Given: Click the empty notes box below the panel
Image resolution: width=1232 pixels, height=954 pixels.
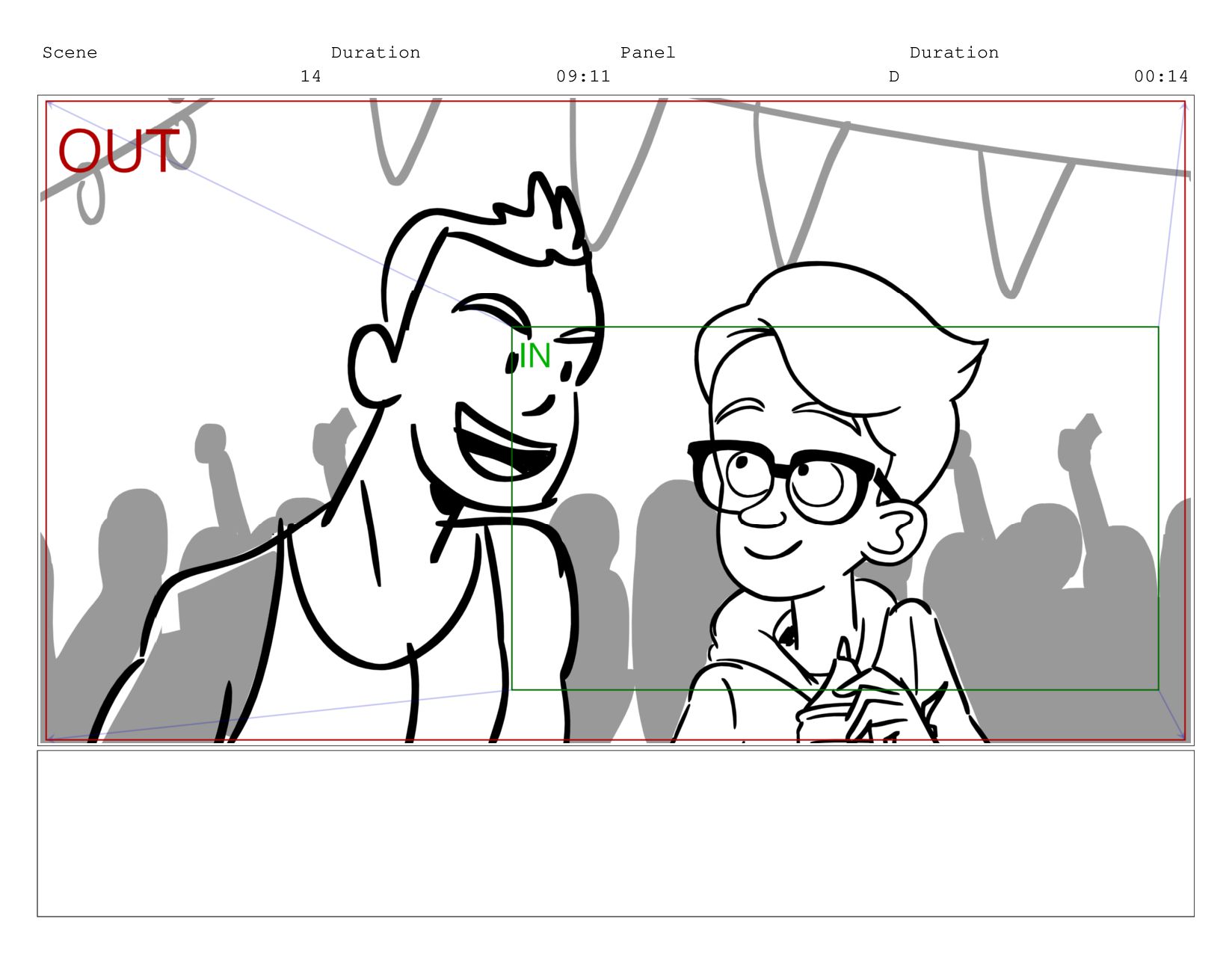Looking at the screenshot, I should [616, 834].
